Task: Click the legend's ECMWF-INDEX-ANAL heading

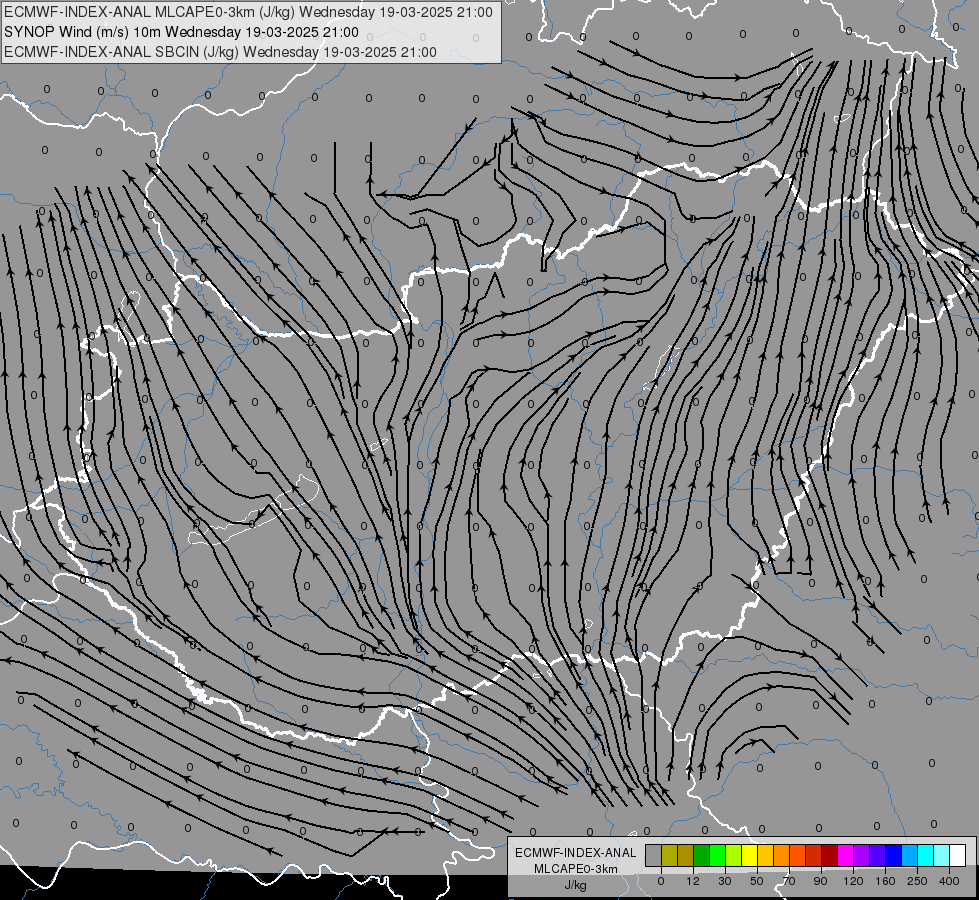Action: click(576, 853)
